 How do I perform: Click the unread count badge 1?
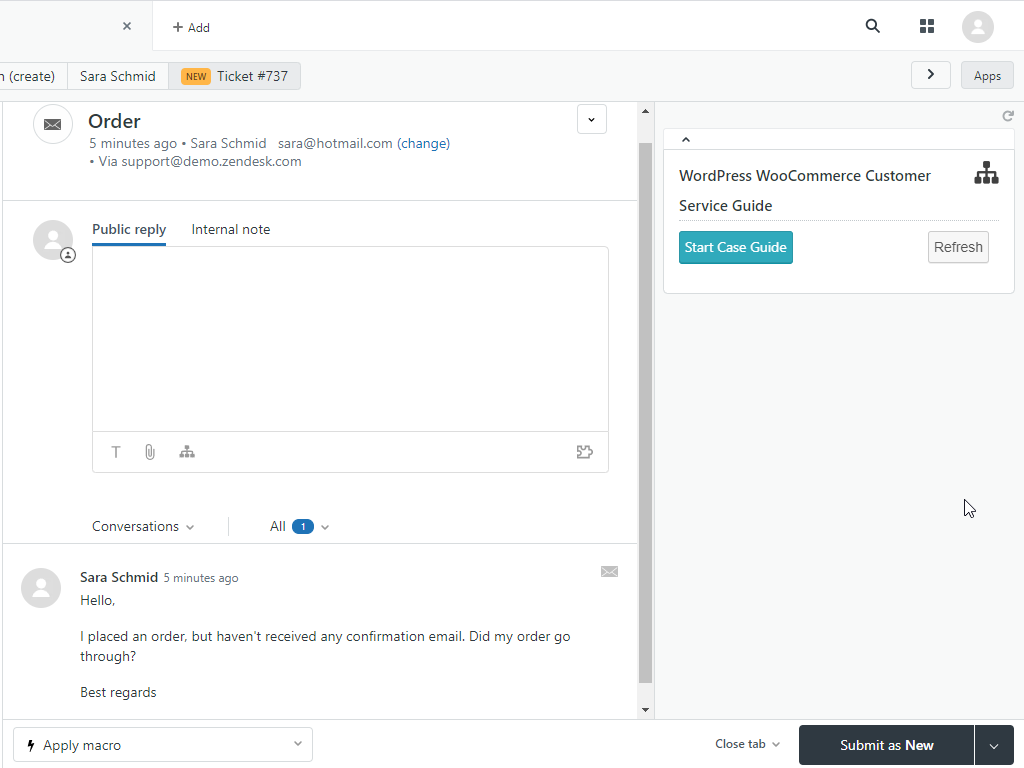[302, 526]
